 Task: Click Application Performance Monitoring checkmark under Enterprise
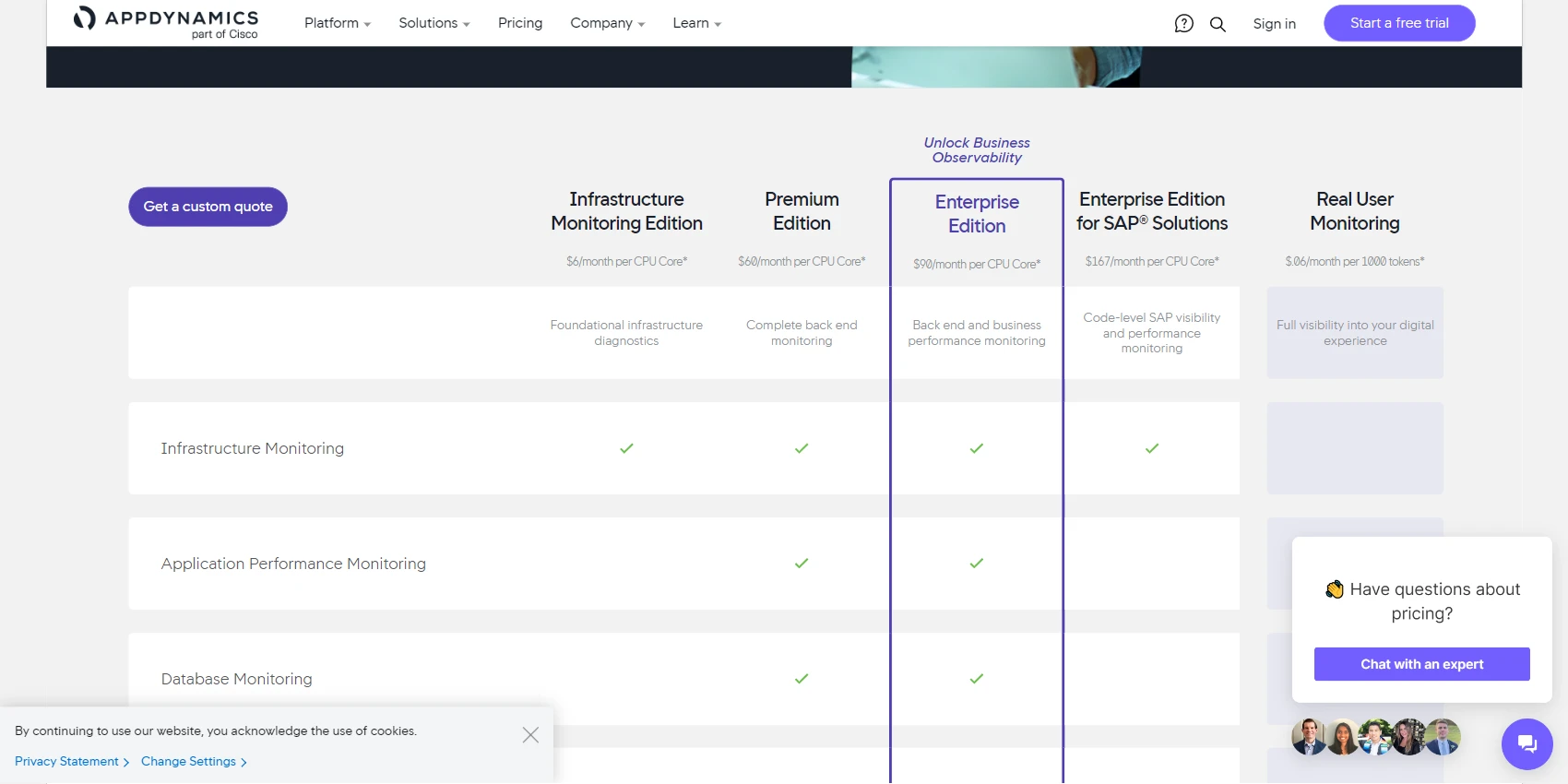click(977, 564)
